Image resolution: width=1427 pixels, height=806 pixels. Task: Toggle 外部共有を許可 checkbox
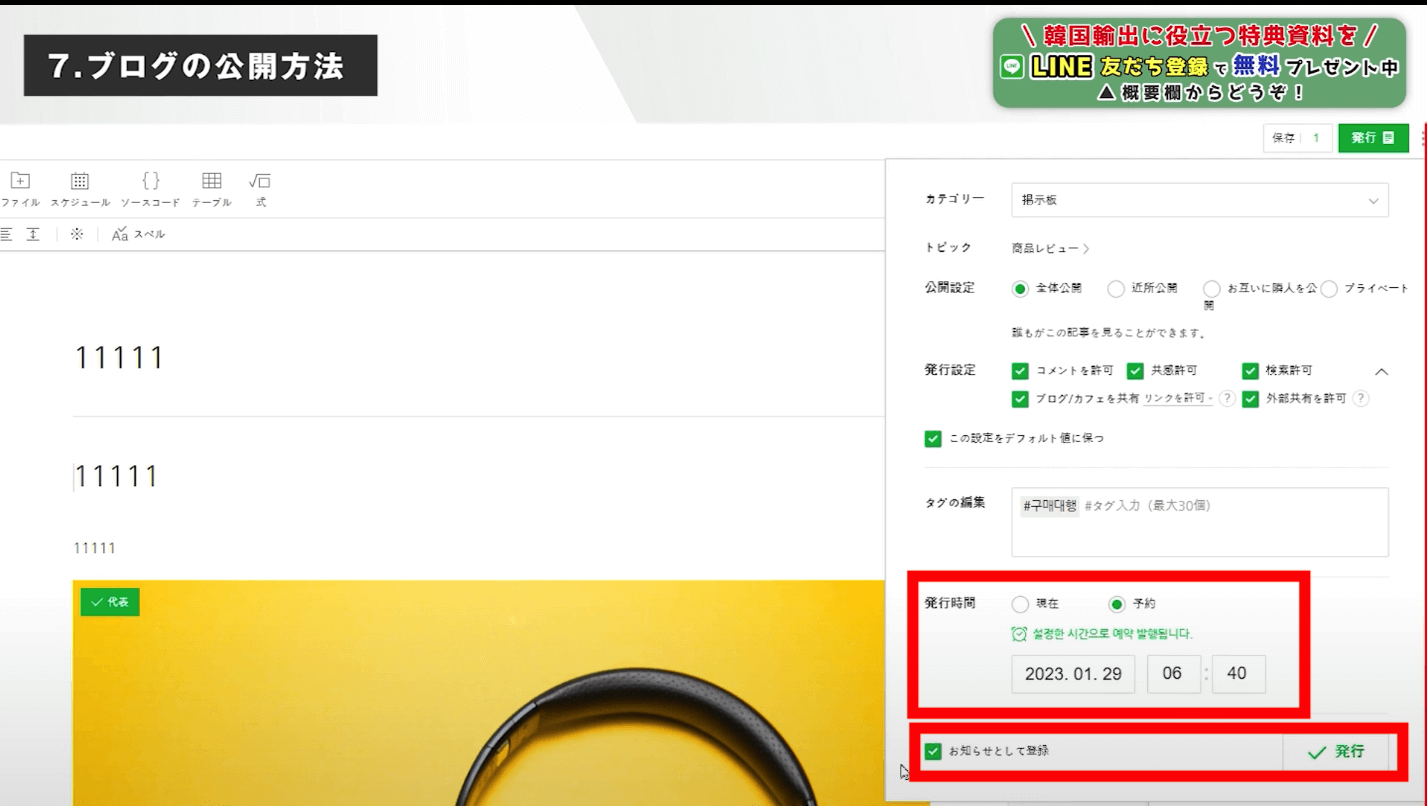click(x=1250, y=399)
